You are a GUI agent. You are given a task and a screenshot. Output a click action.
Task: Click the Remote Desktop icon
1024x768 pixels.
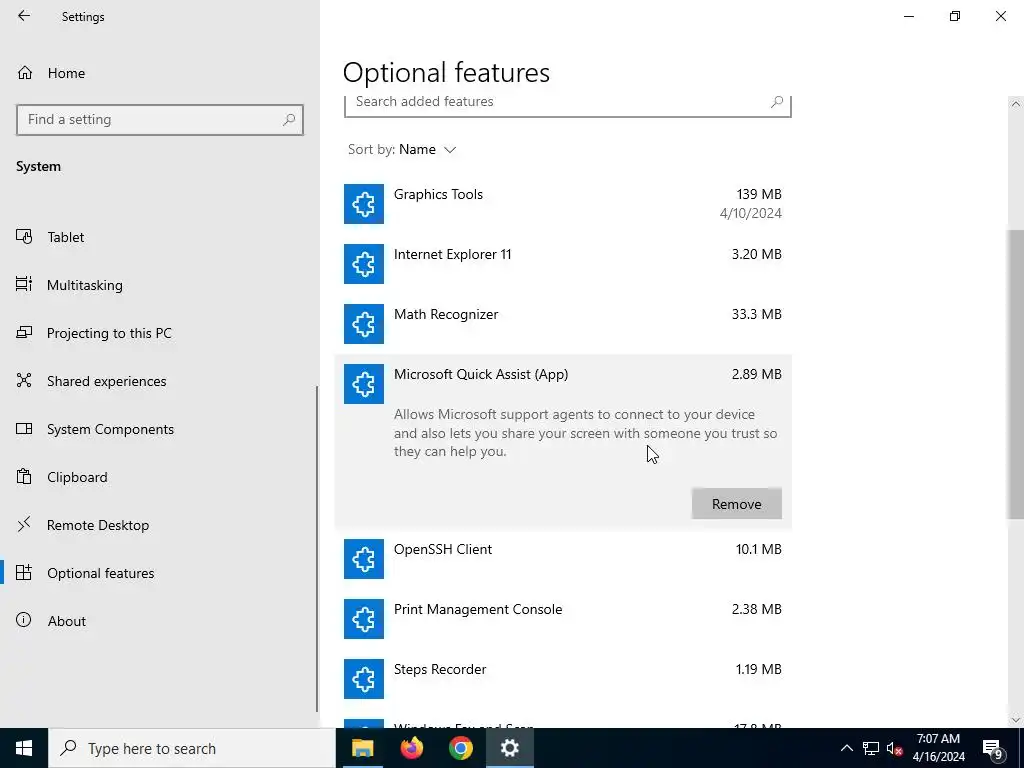(24, 524)
